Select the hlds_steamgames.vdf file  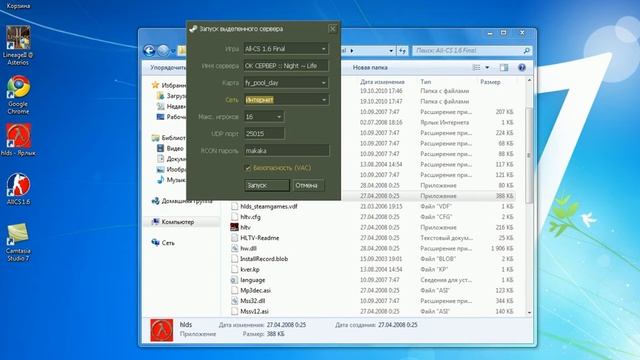click(x=269, y=207)
